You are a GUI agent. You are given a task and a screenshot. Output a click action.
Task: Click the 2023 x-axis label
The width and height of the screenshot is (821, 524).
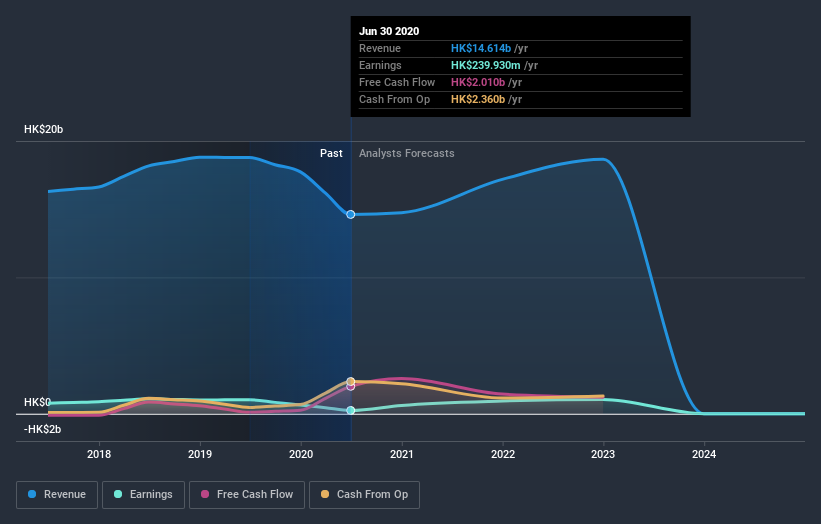(603, 454)
